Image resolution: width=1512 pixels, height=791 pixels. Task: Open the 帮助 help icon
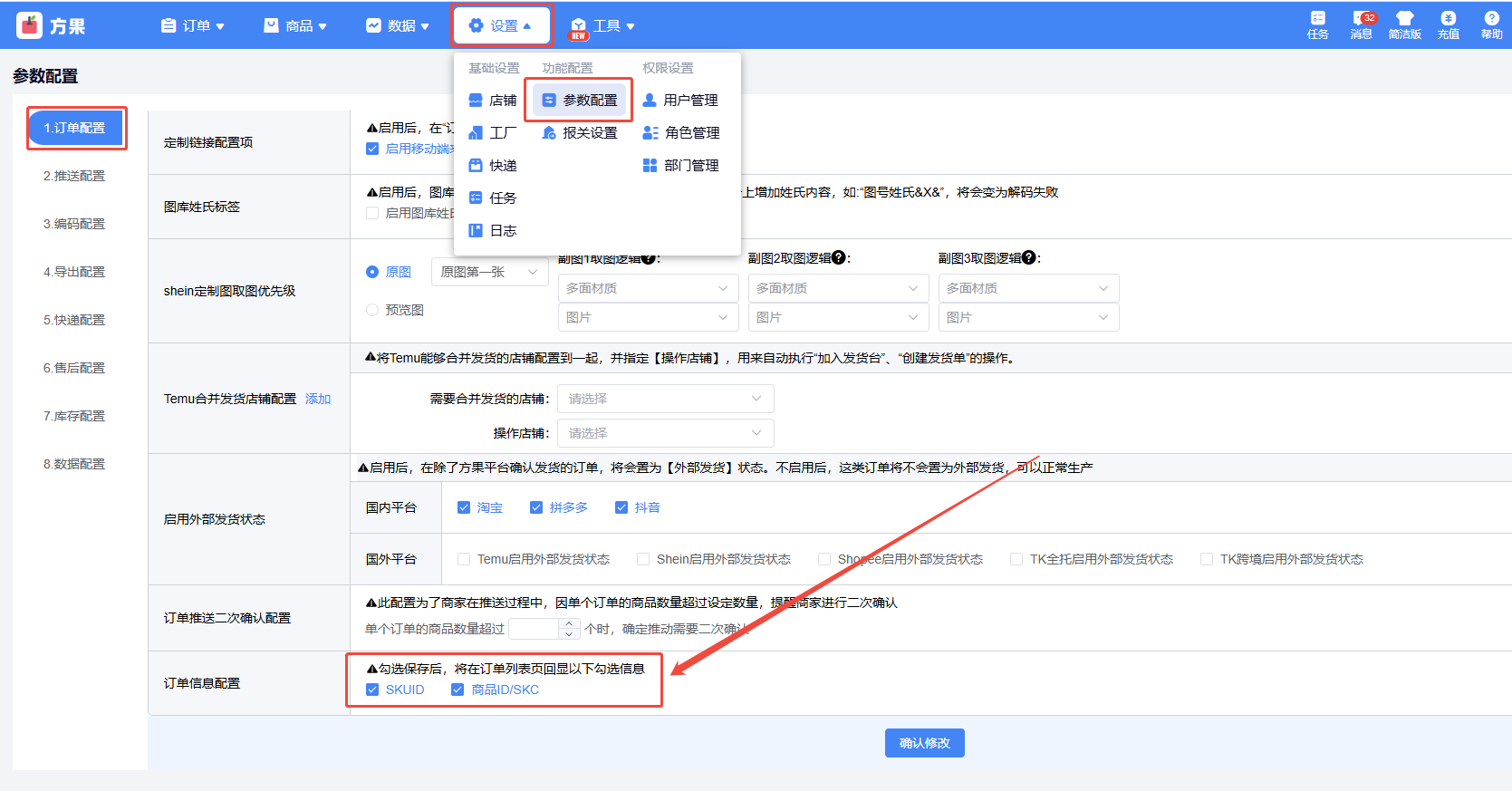pyautogui.click(x=1491, y=19)
